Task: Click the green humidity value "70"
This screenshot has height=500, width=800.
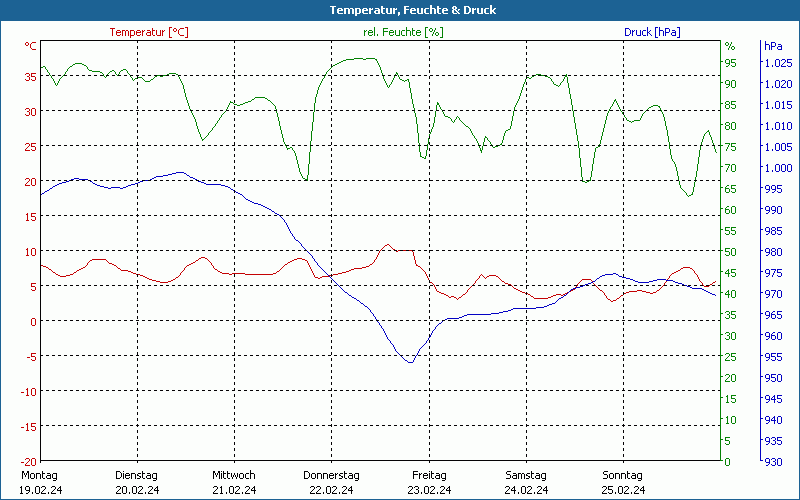Action: [731, 168]
